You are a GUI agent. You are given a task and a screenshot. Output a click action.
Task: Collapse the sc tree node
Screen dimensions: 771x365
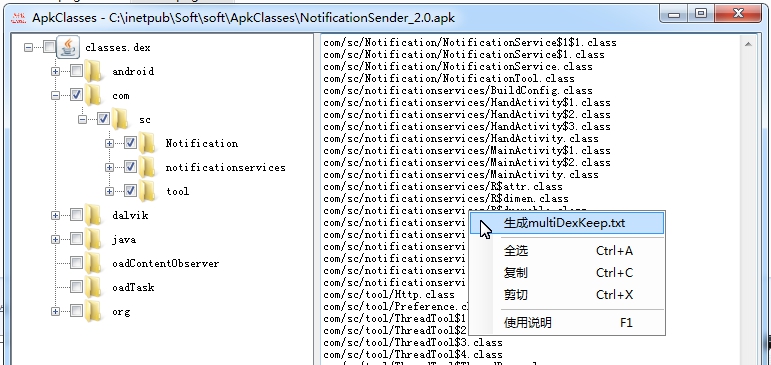[x=82, y=119]
